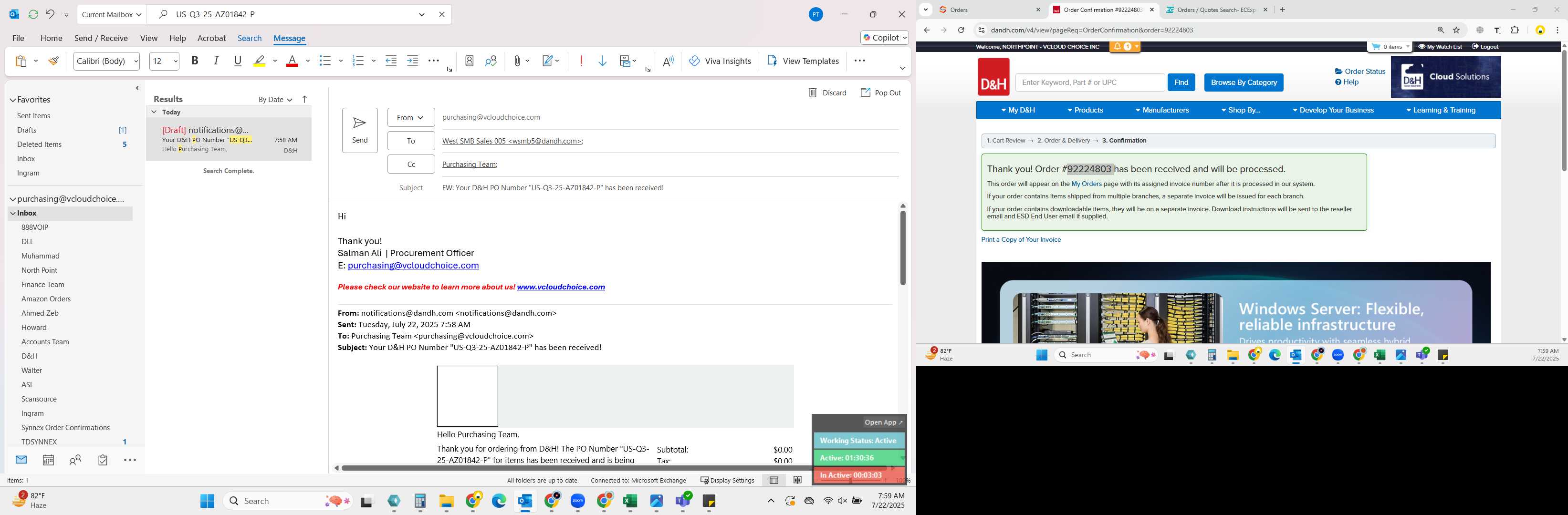Screen dimensions: 1568x515
Task: Click Browse By Category on D&H
Action: pyautogui.click(x=1244, y=82)
